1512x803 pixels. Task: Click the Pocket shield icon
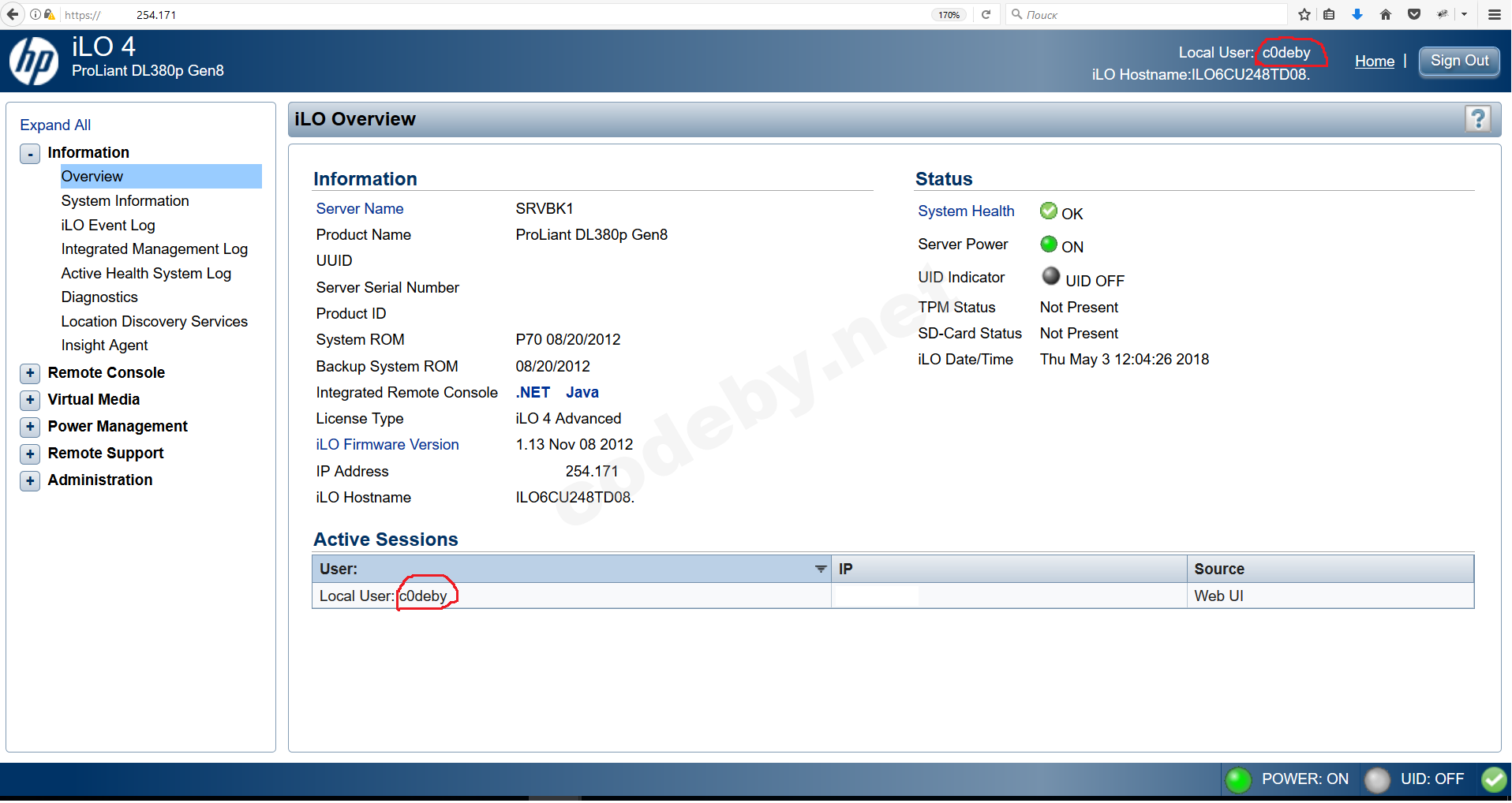coord(1414,14)
